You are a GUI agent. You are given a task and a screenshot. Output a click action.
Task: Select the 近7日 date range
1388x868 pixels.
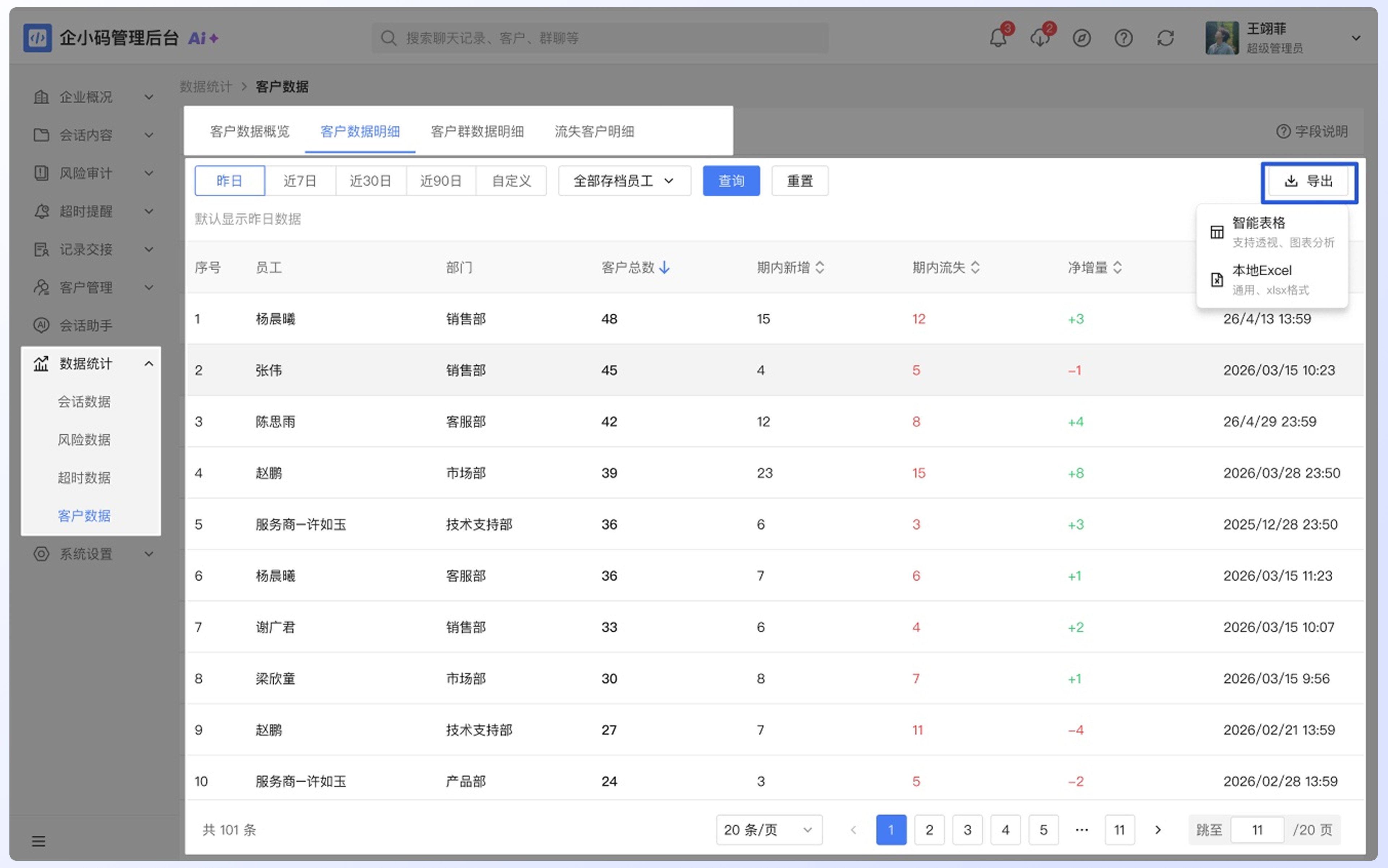[x=300, y=181]
